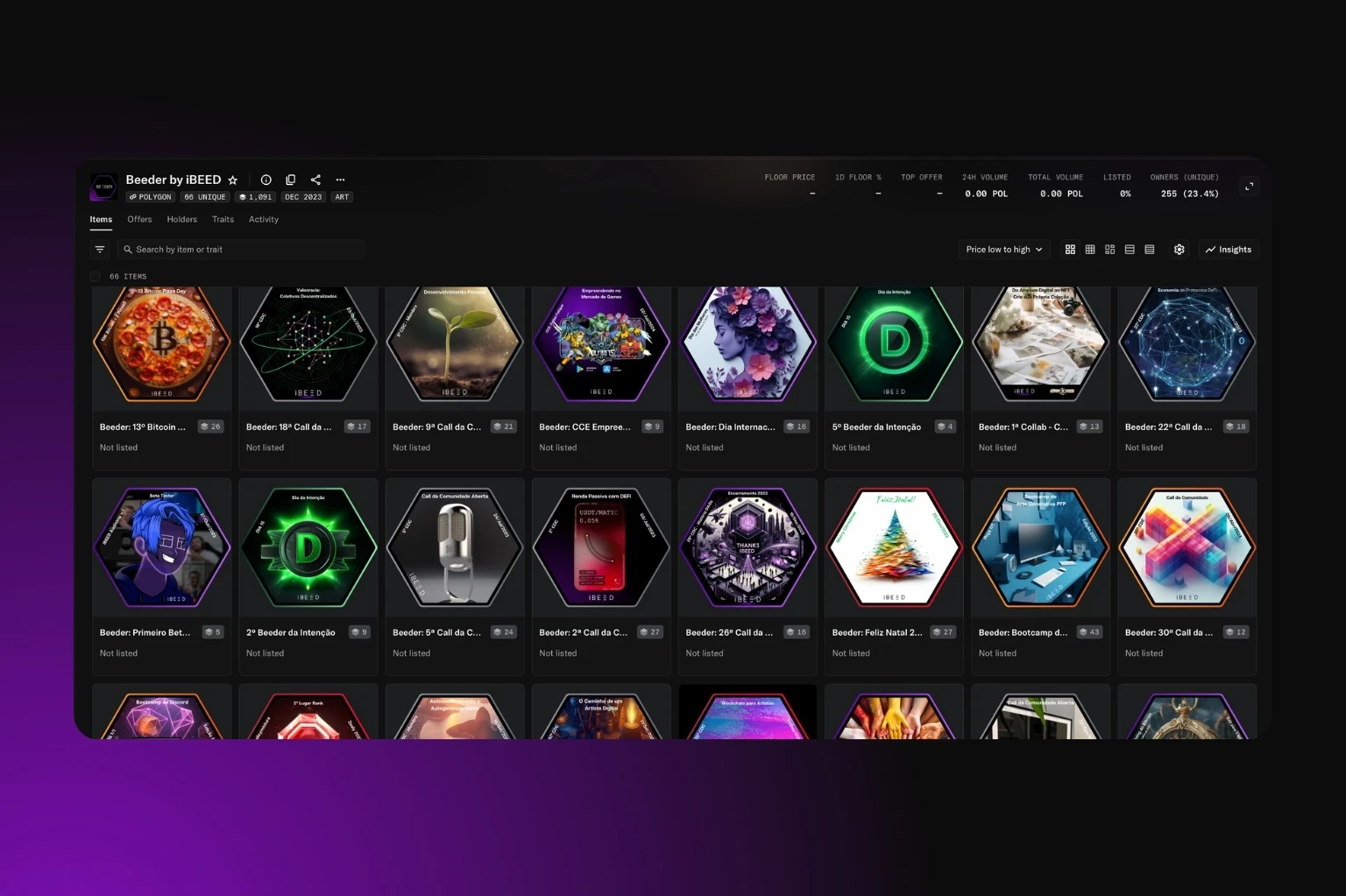This screenshot has width=1346, height=896.
Task: Click the supply badge showing 1,091
Action: (256, 197)
